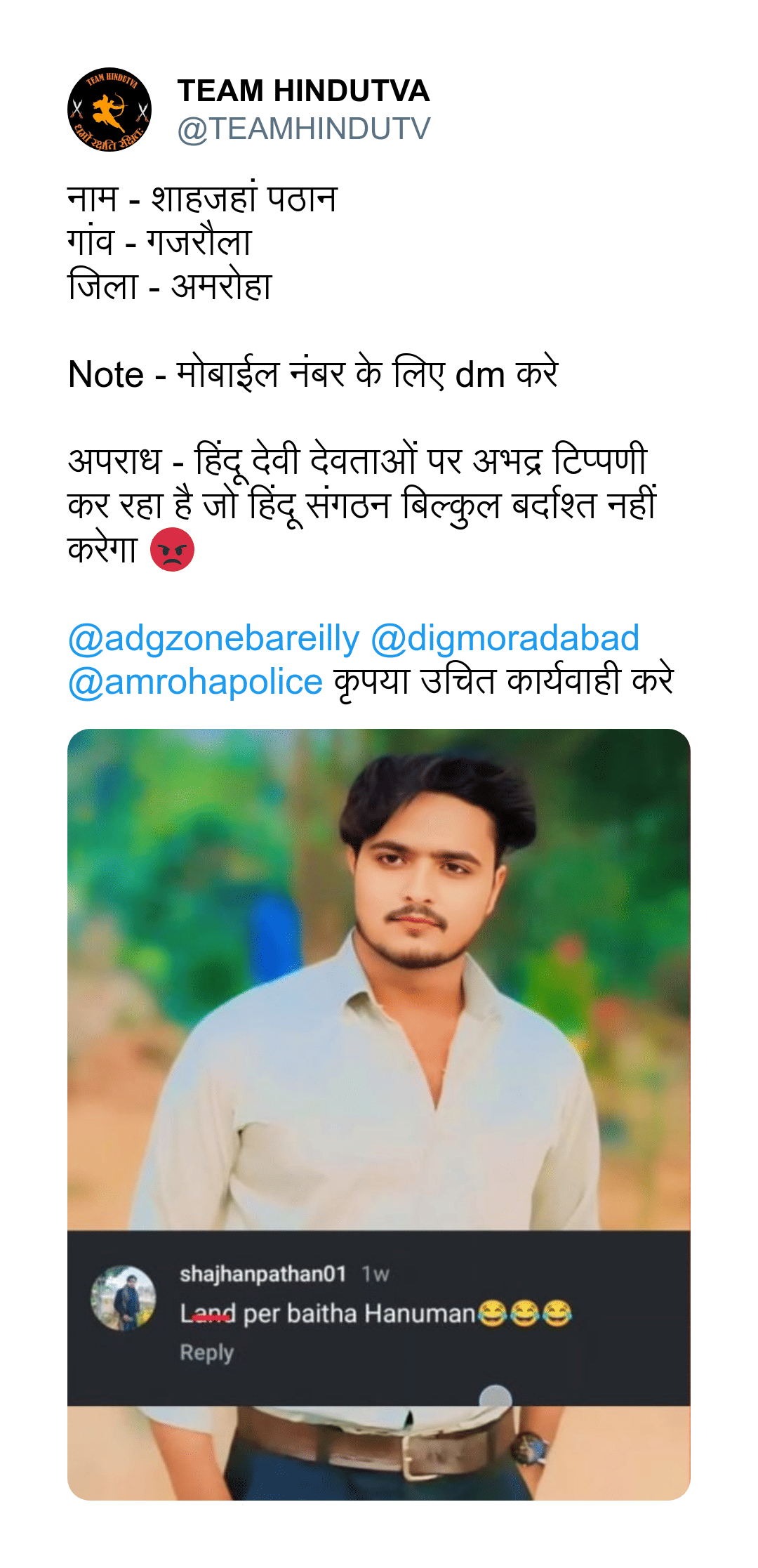
Task: Click the first laughing emoji in comment
Action: pyautogui.click(x=493, y=1313)
